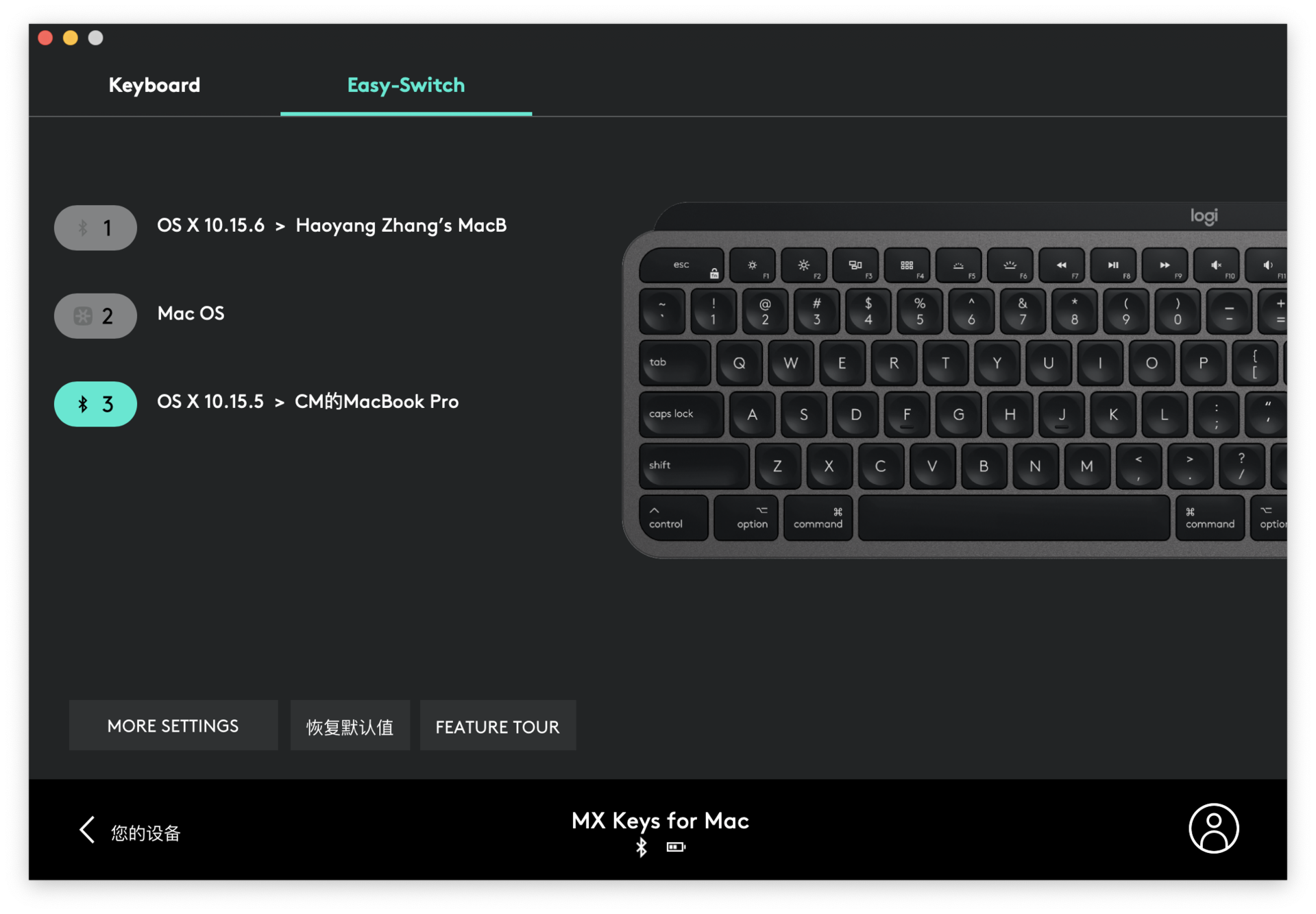Select Easy-Switch channel 3 badge
Image resolution: width=1316 pixels, height=914 pixels.
click(x=95, y=404)
